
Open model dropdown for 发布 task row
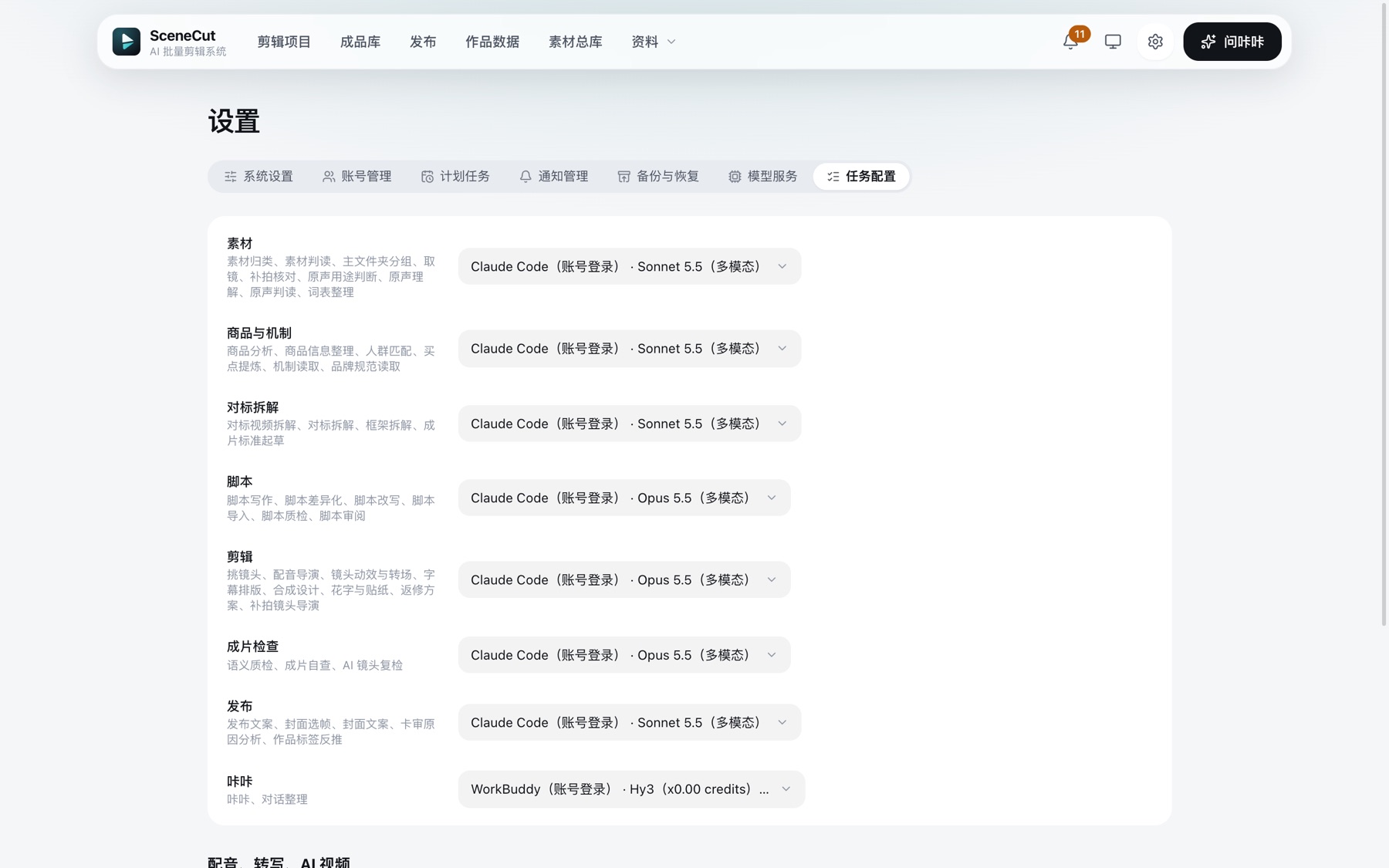[630, 722]
